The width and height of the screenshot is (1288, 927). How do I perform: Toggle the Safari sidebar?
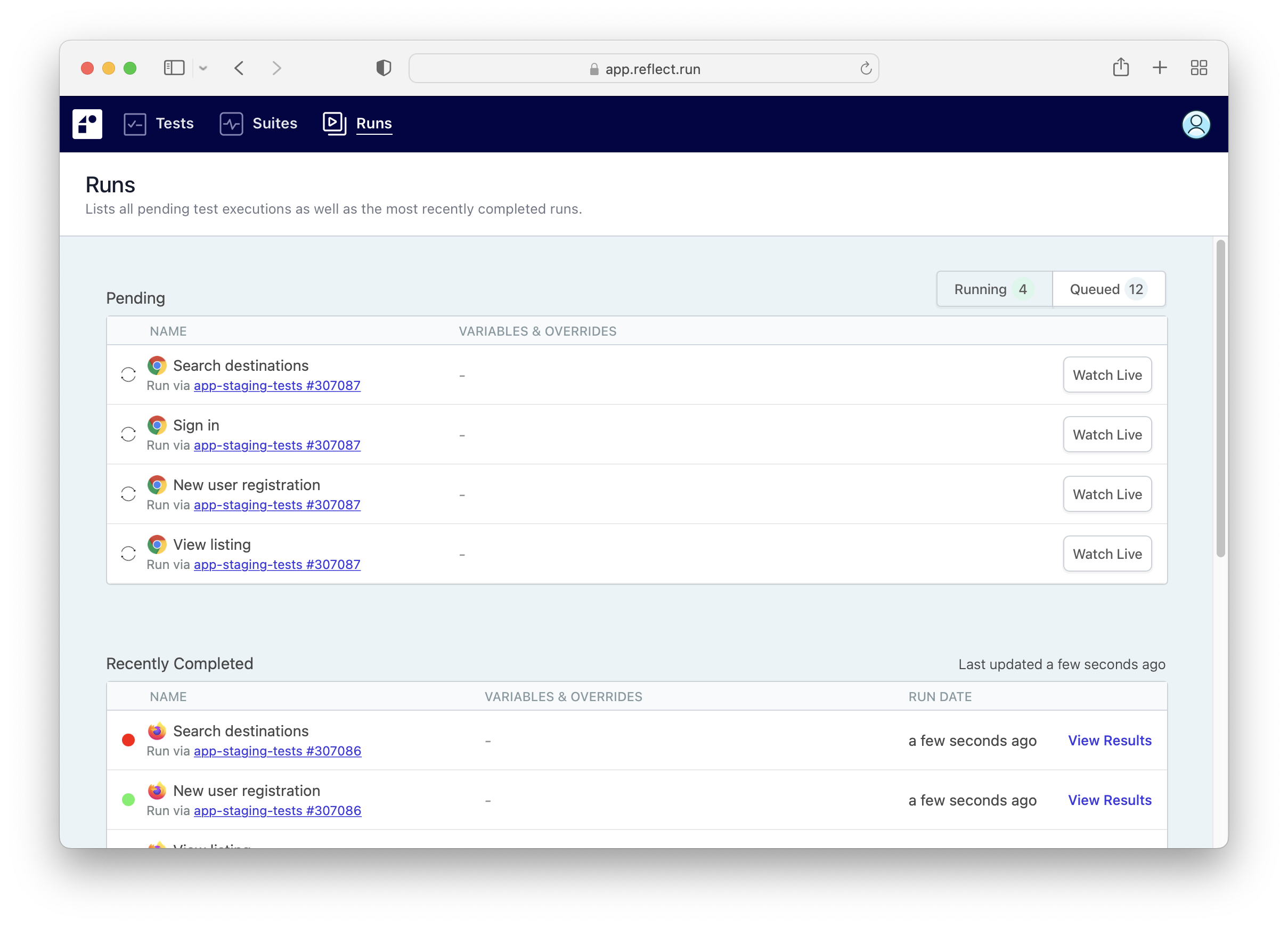(x=174, y=68)
